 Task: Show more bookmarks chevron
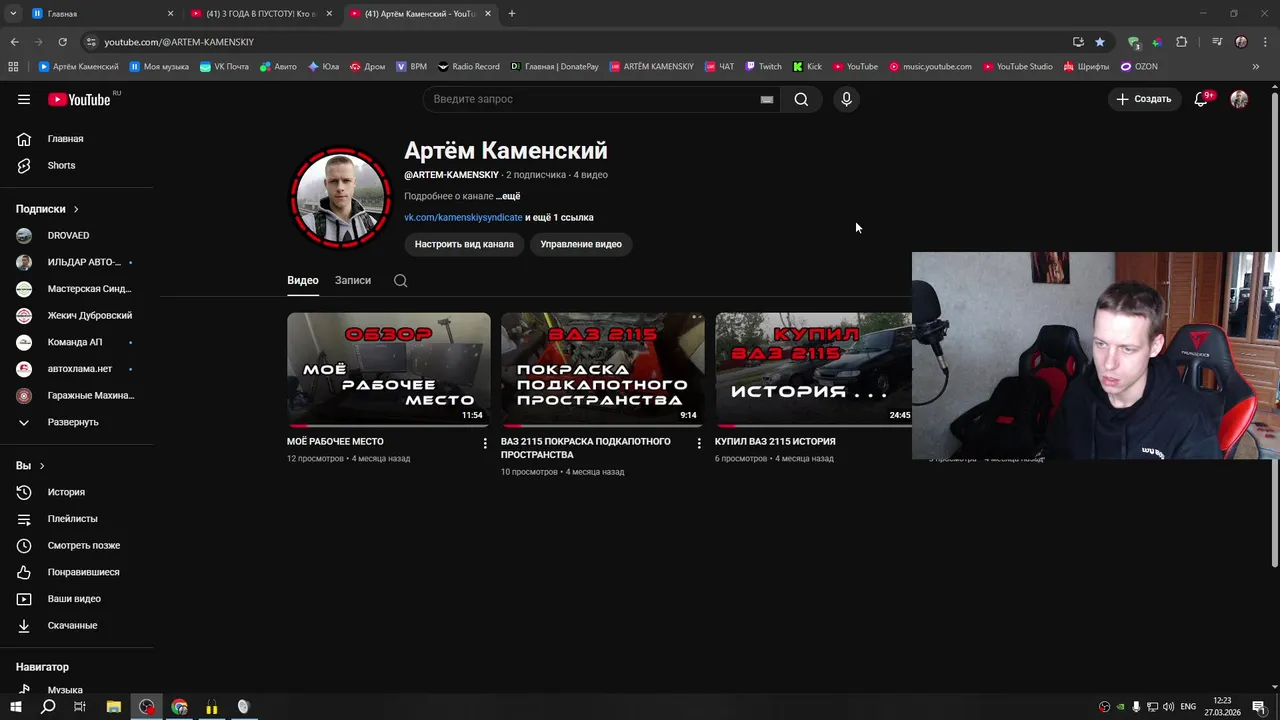click(1256, 67)
